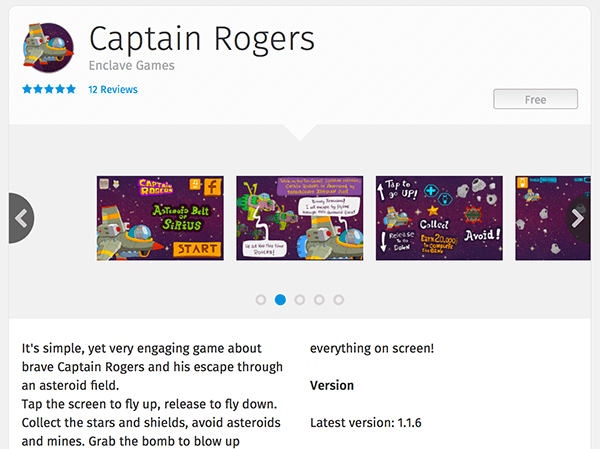Select the fifth carousel page dot
This screenshot has width=600, height=449.
coord(338,300)
